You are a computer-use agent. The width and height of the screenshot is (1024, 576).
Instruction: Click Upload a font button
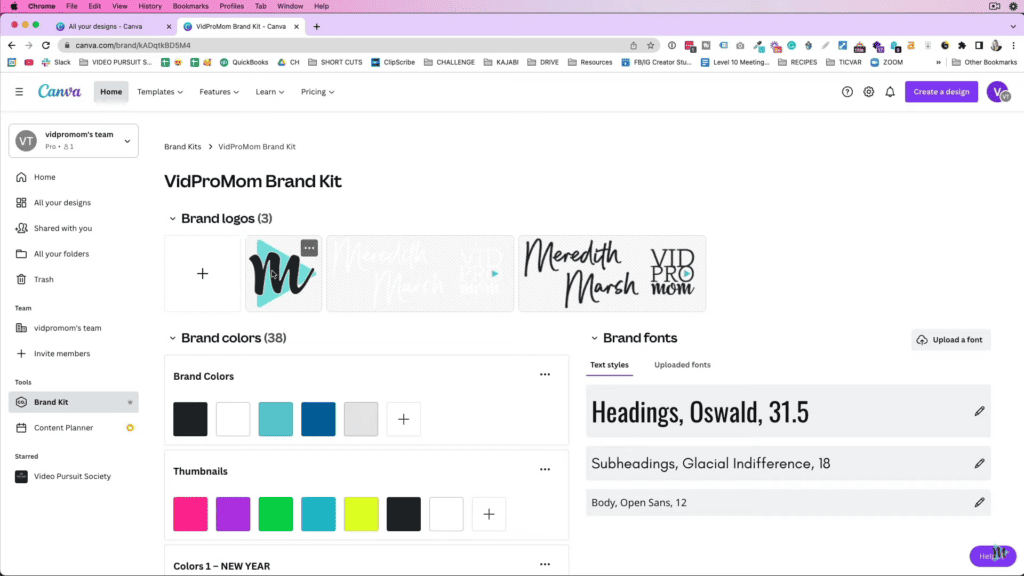[x=951, y=340]
